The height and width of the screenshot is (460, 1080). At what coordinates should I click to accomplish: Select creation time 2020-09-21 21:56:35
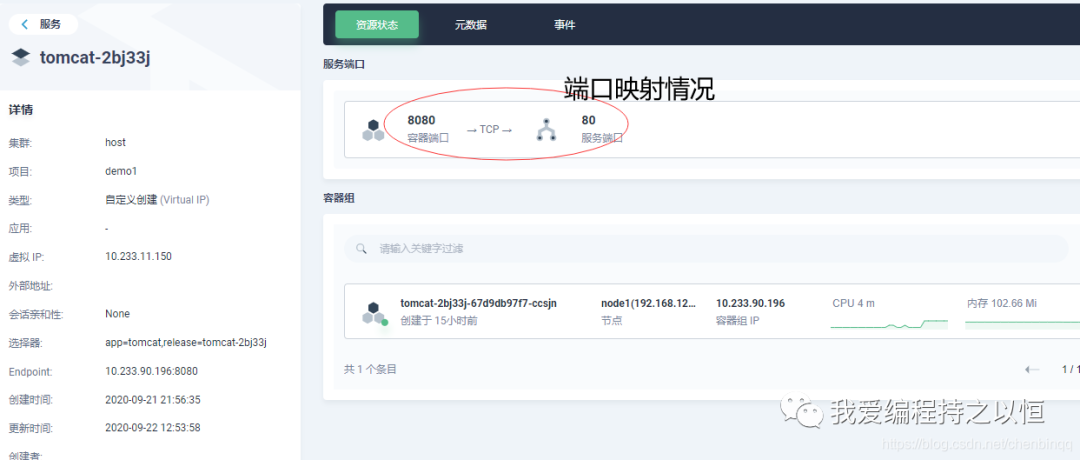point(153,399)
